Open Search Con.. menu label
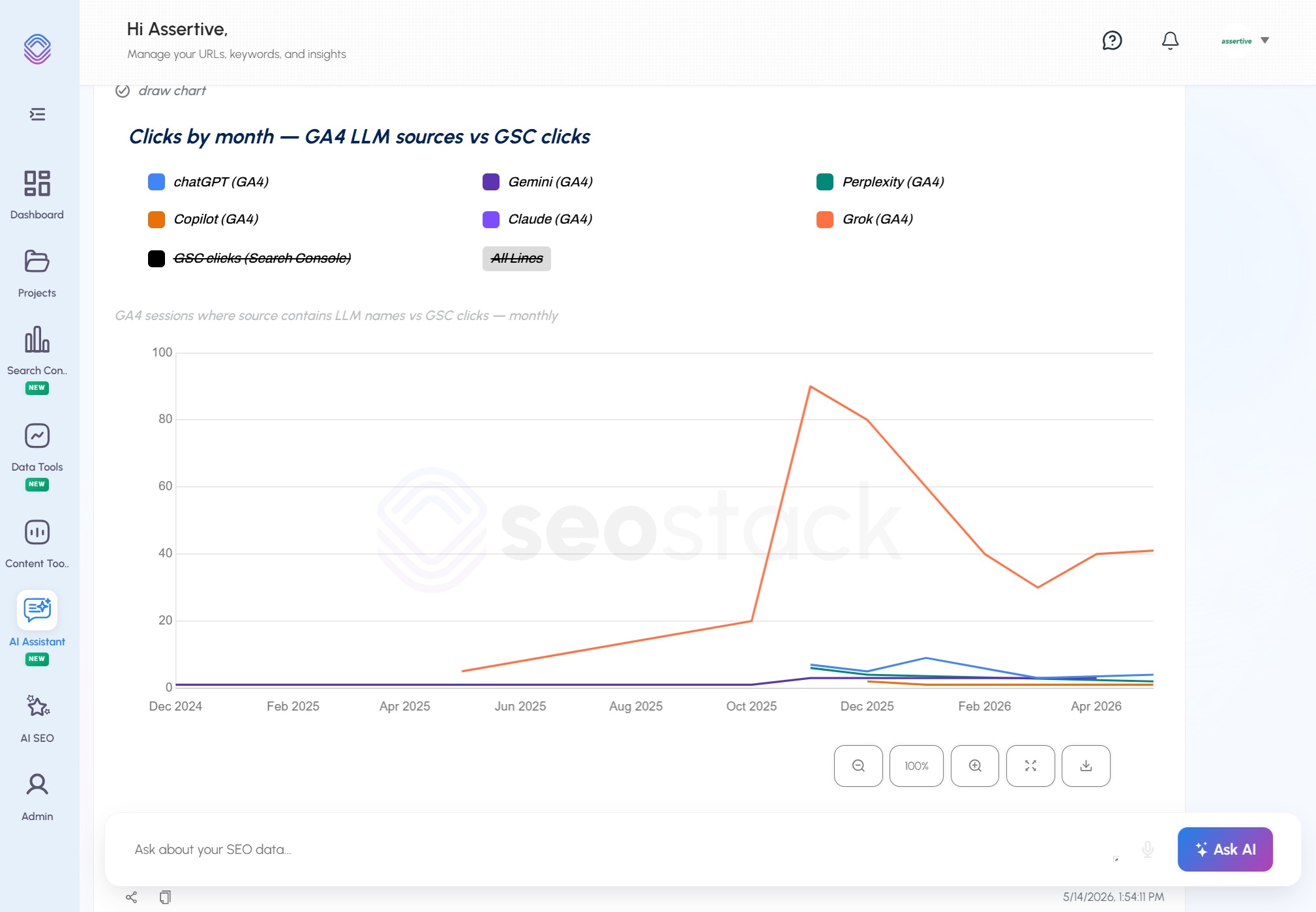This screenshot has width=1316, height=912. tap(37, 370)
